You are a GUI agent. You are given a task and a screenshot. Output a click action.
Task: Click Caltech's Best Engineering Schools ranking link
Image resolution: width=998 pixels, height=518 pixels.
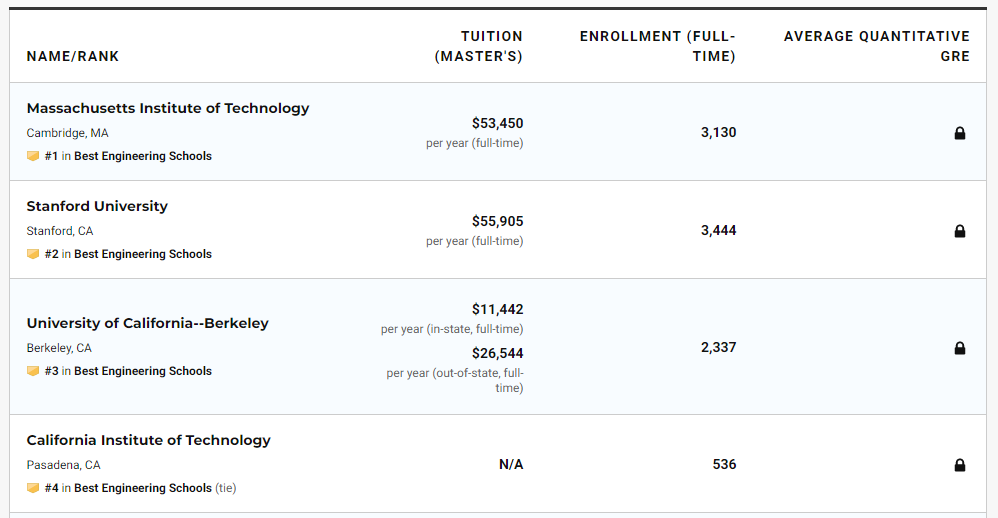click(142, 488)
